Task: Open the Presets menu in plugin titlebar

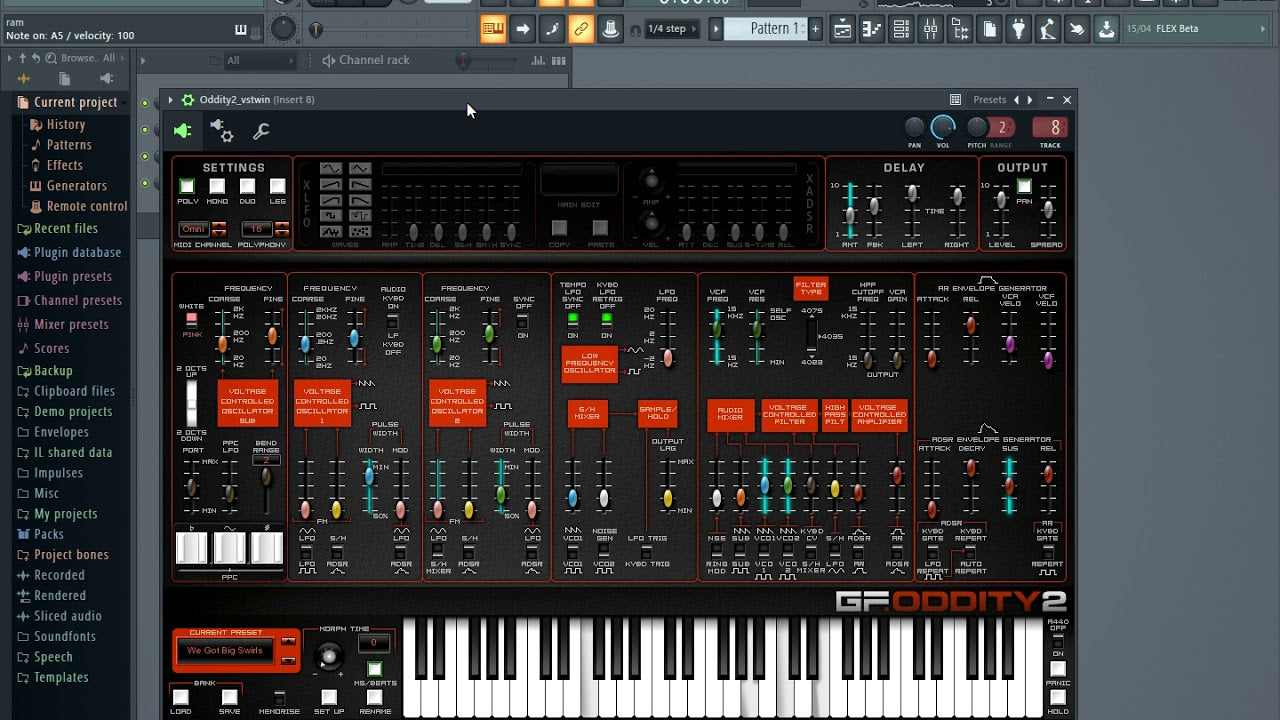Action: point(989,100)
